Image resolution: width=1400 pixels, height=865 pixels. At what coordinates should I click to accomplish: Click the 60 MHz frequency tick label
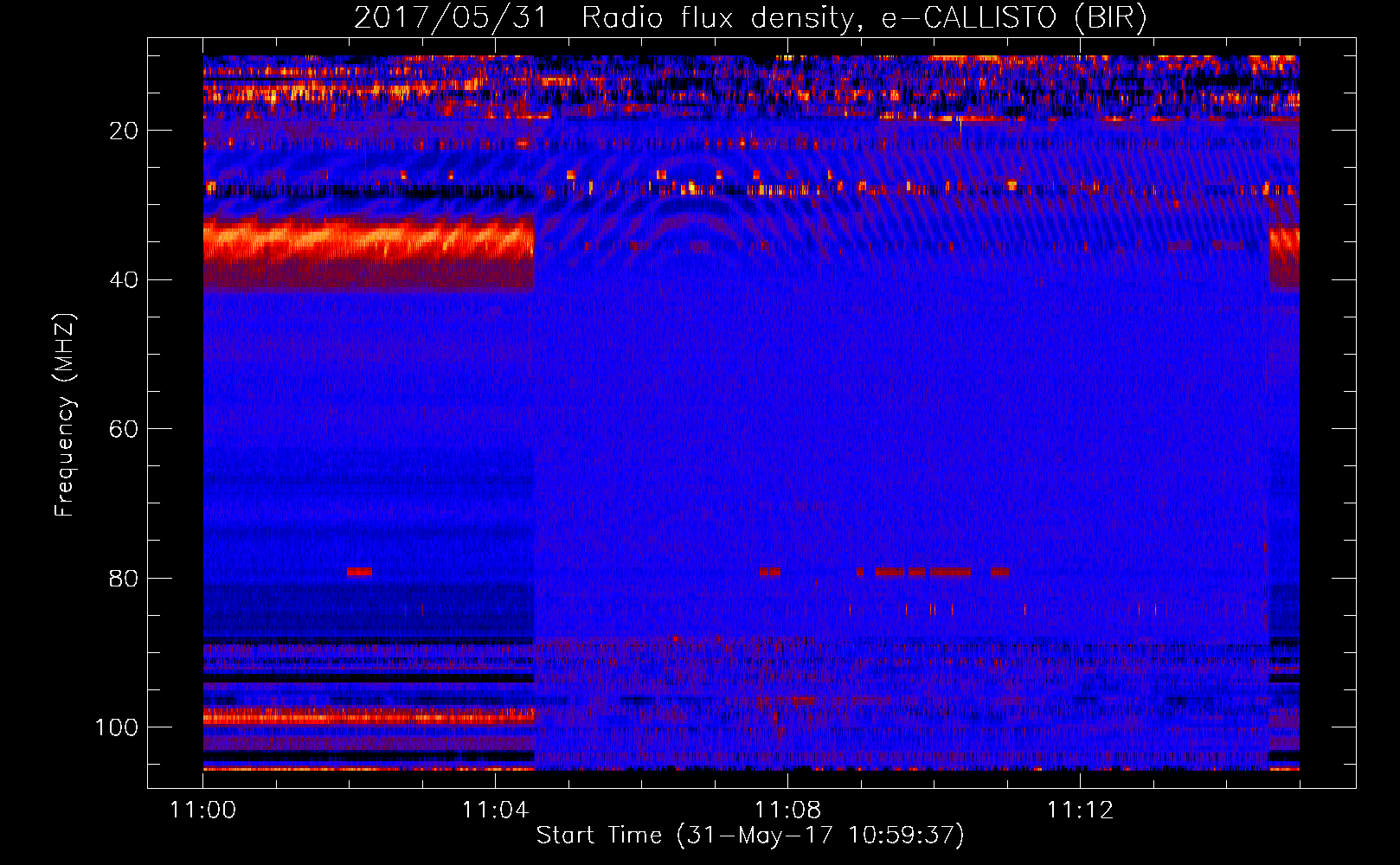tap(124, 429)
